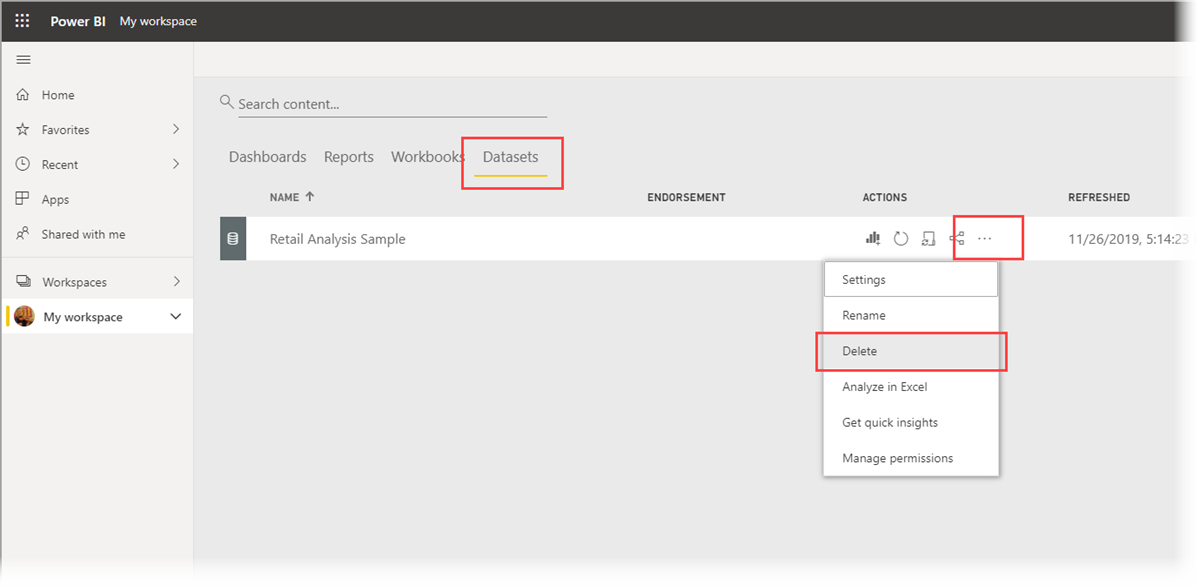
Task: Select Delete from the context menu
Action: [861, 351]
